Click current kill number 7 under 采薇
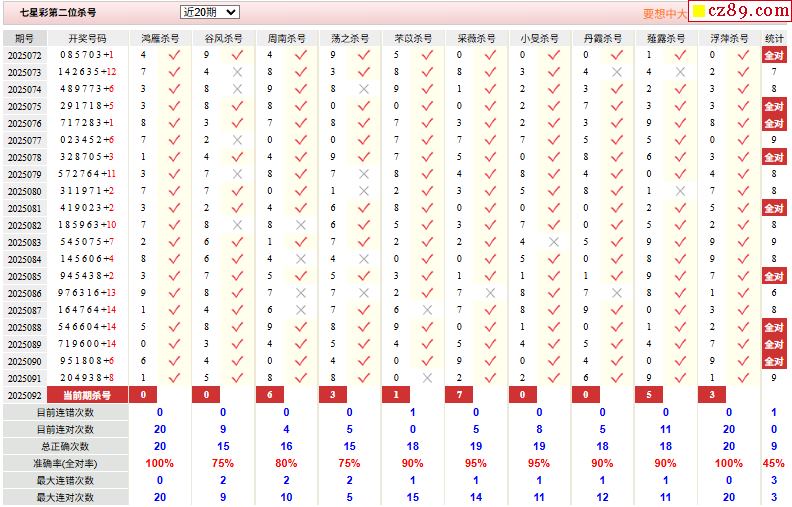The height and width of the screenshot is (507, 792). (459, 395)
